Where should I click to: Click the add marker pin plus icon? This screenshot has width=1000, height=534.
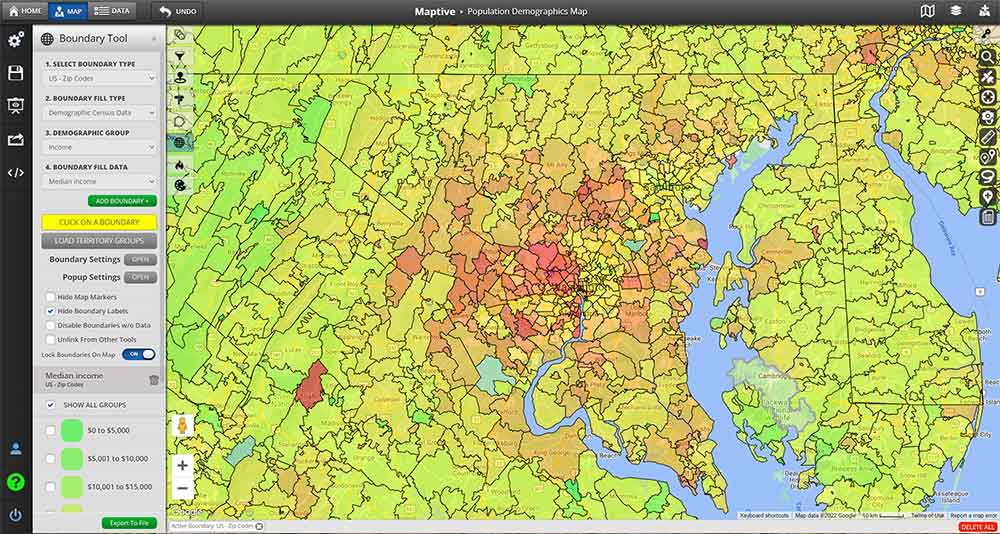coord(988,197)
